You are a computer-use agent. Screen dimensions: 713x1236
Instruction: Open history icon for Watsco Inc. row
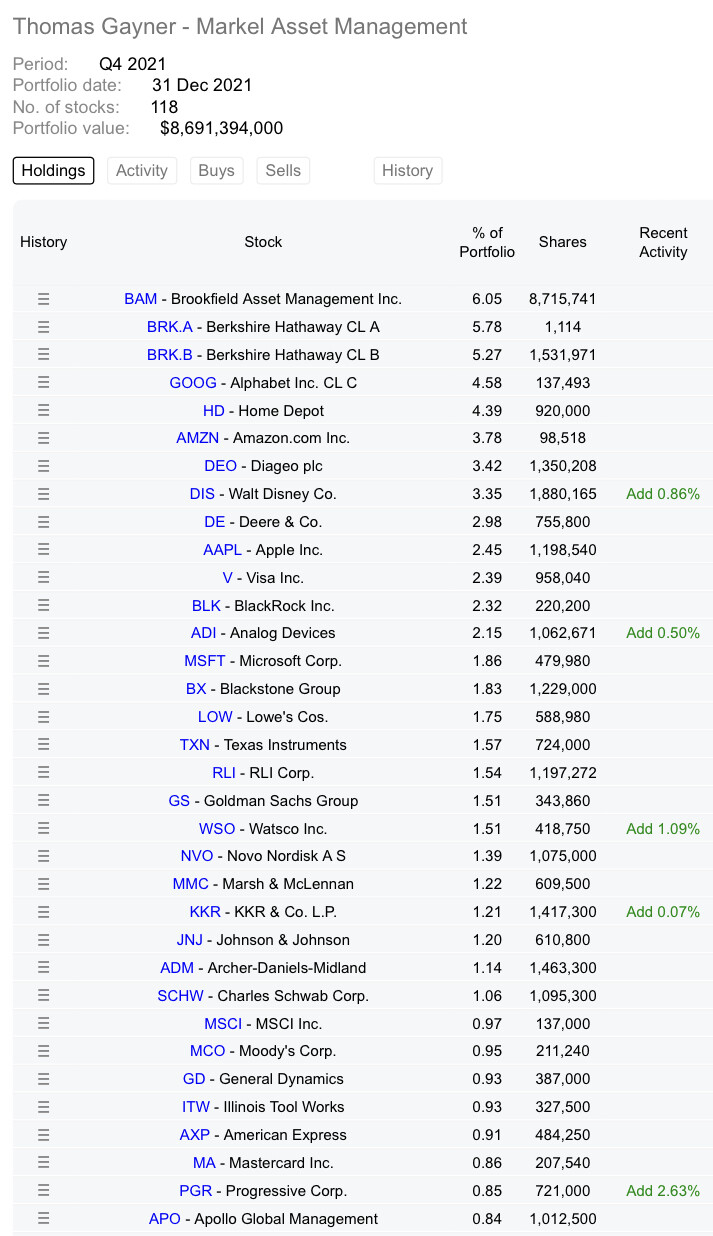[x=43, y=829]
